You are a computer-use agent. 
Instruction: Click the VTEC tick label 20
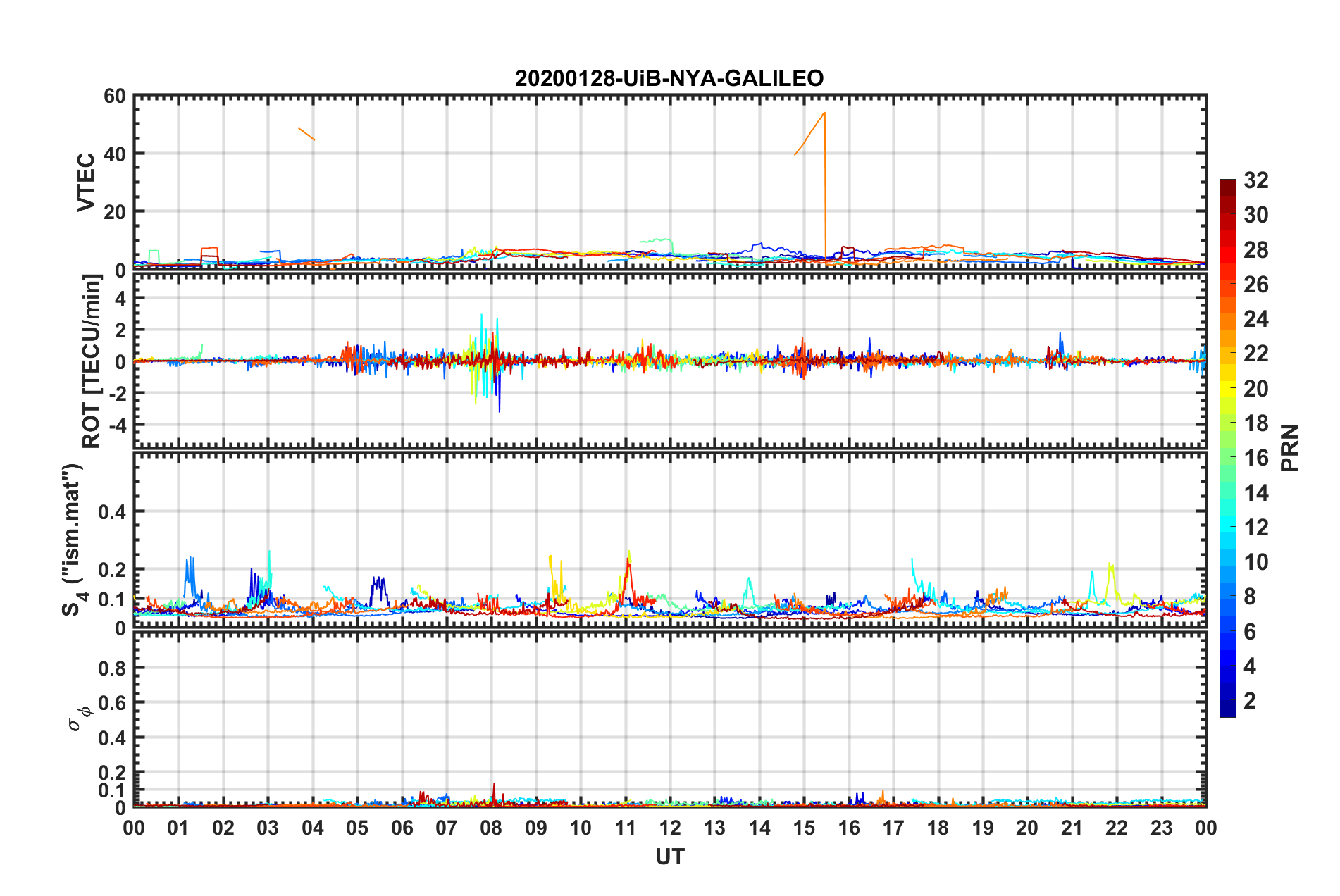pos(115,211)
